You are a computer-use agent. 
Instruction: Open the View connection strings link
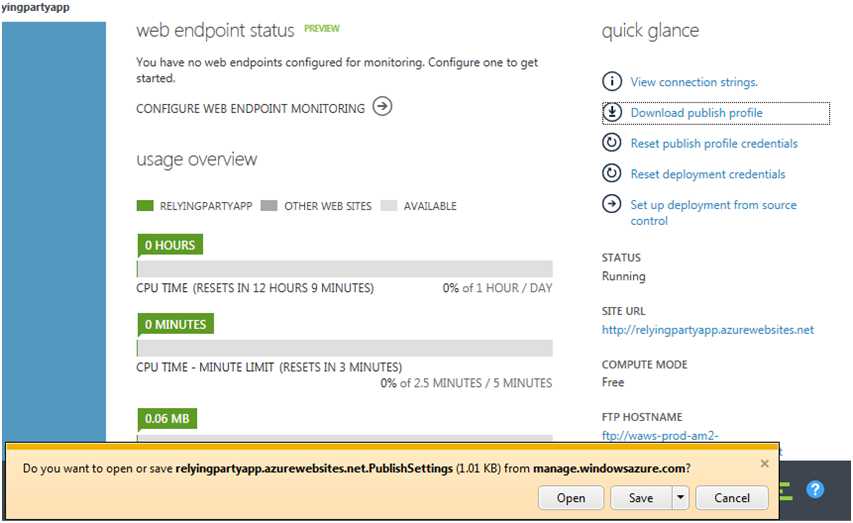point(694,82)
